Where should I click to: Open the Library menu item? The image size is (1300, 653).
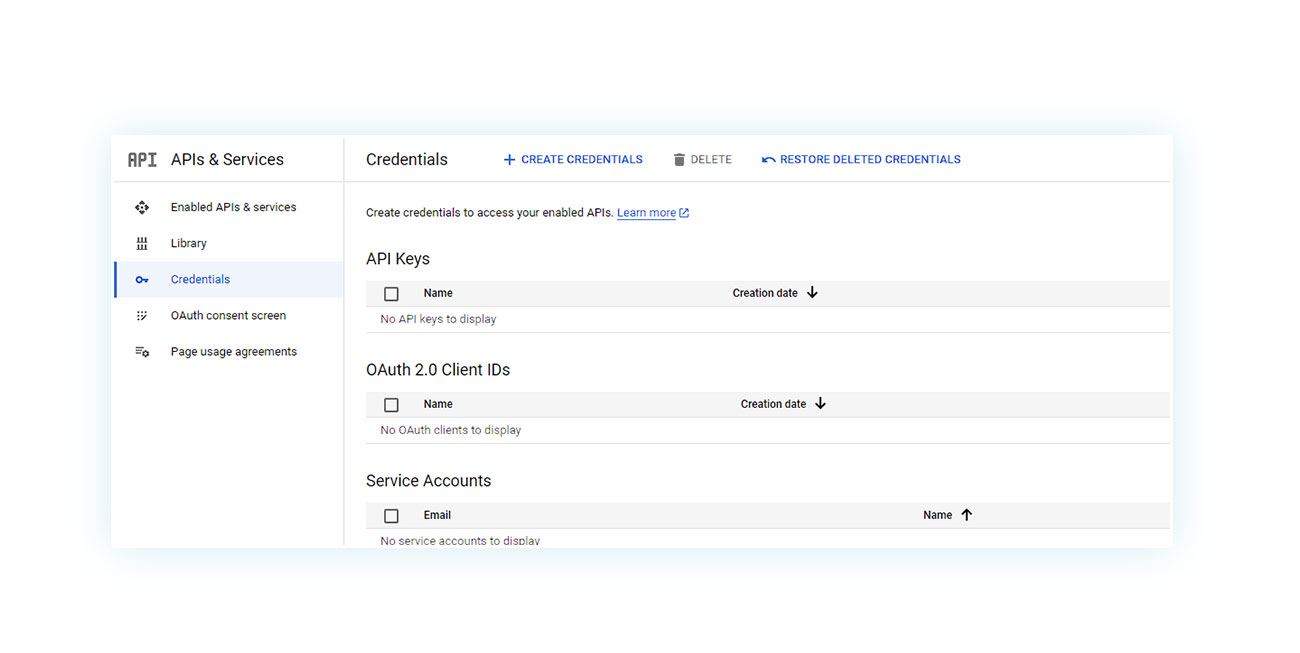229,243
